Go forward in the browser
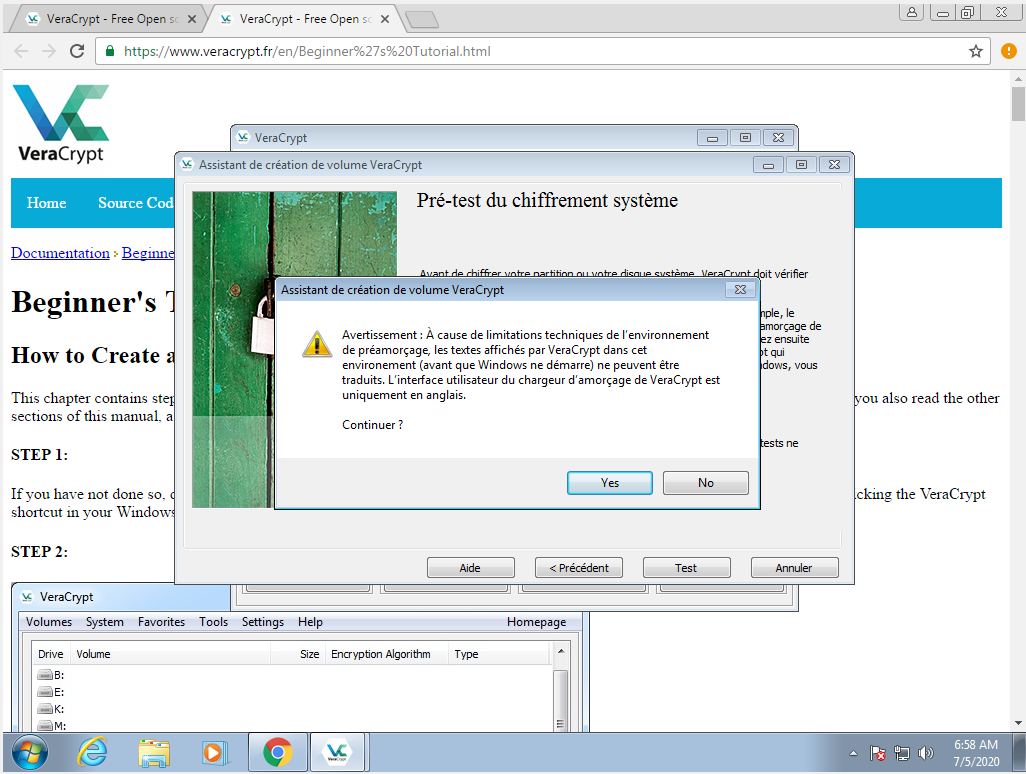 coord(49,51)
